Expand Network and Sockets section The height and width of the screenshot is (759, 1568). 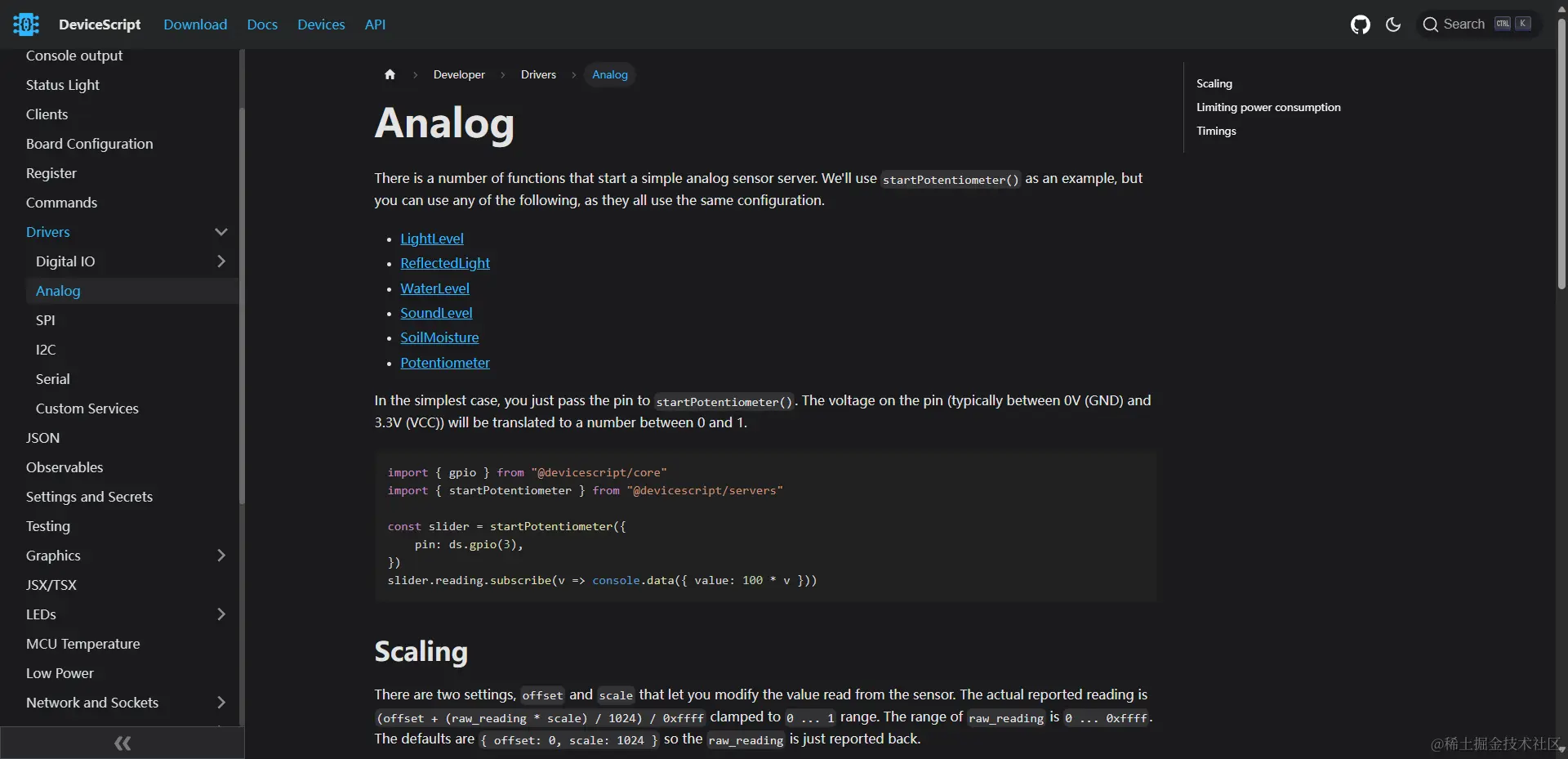coord(220,703)
